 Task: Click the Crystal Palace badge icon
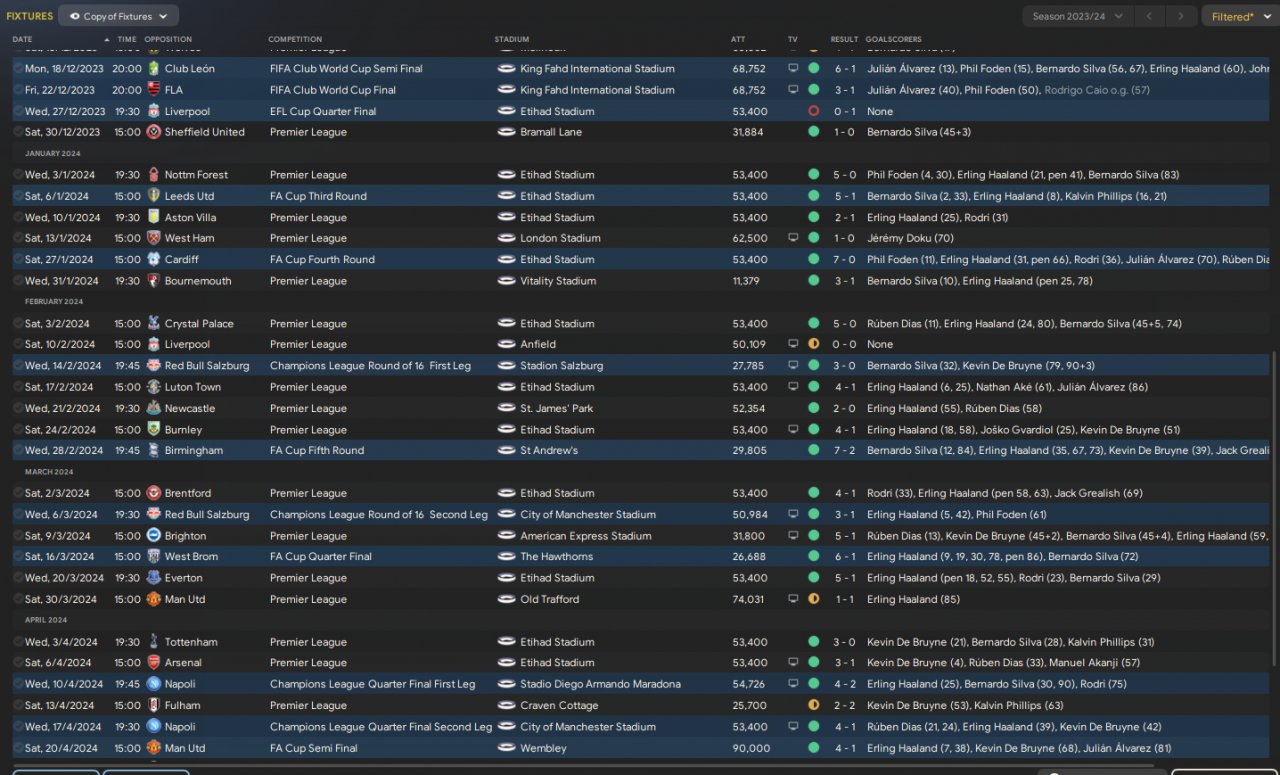coord(153,323)
